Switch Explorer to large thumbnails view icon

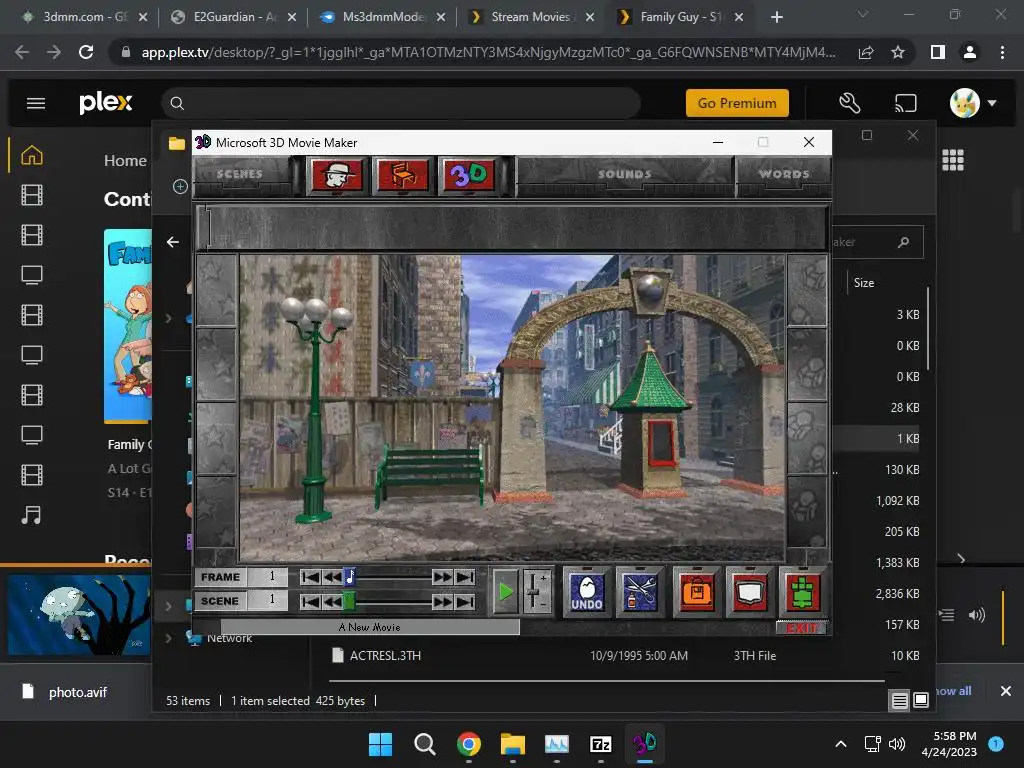pos(921,701)
